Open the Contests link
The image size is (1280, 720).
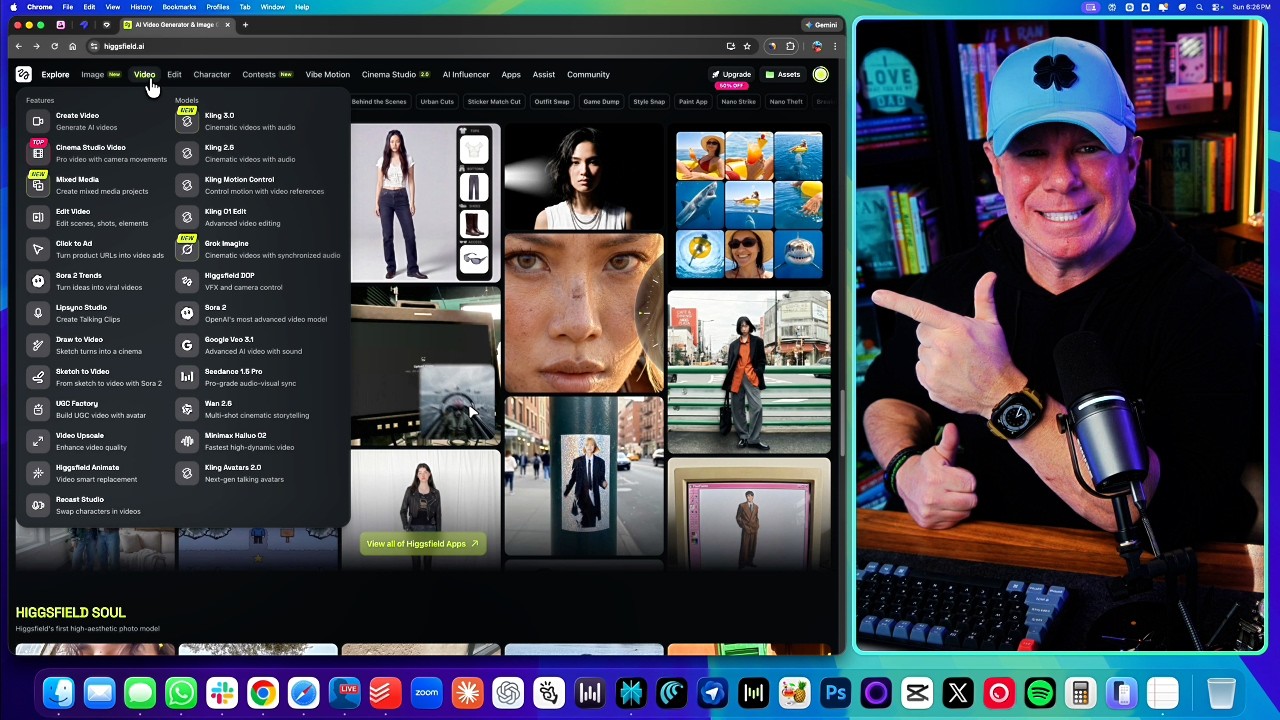[258, 74]
